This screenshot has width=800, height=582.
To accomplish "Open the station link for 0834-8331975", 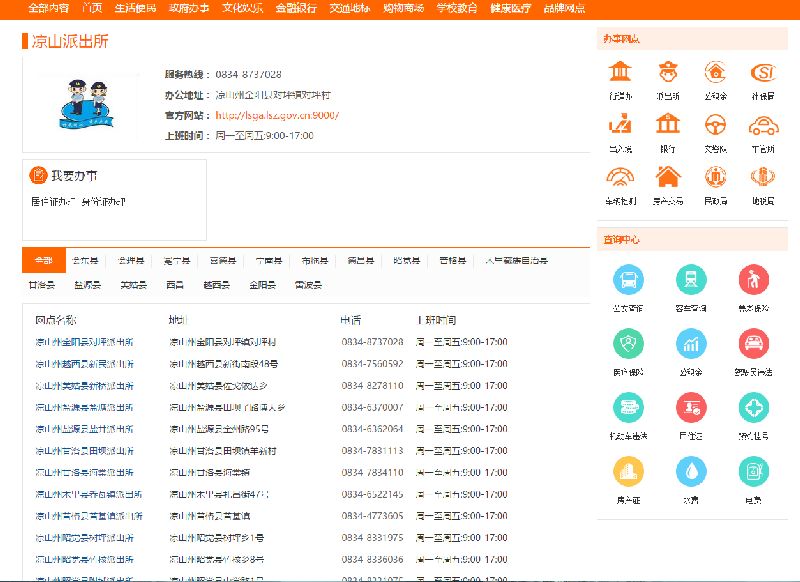I will click(x=84, y=538).
